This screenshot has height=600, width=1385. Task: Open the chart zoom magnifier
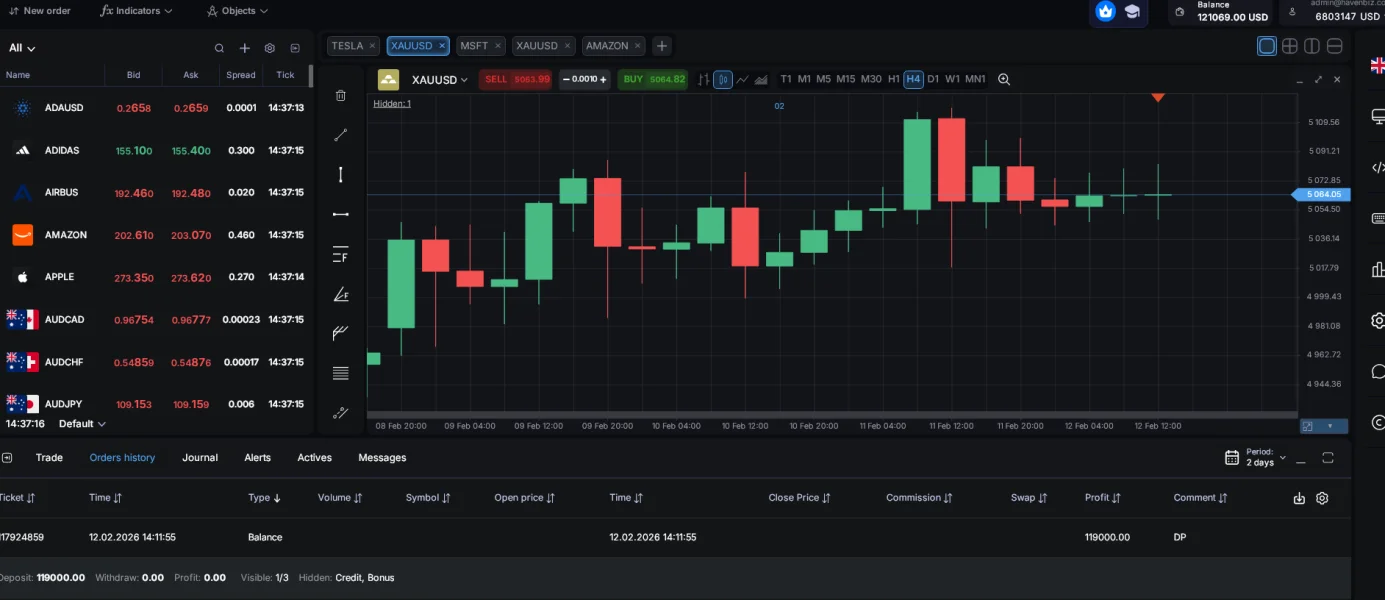click(1004, 79)
